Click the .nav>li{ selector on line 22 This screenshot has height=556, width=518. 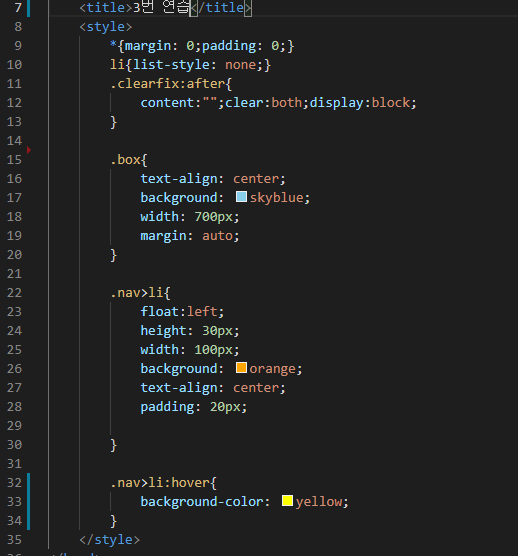tap(140, 293)
